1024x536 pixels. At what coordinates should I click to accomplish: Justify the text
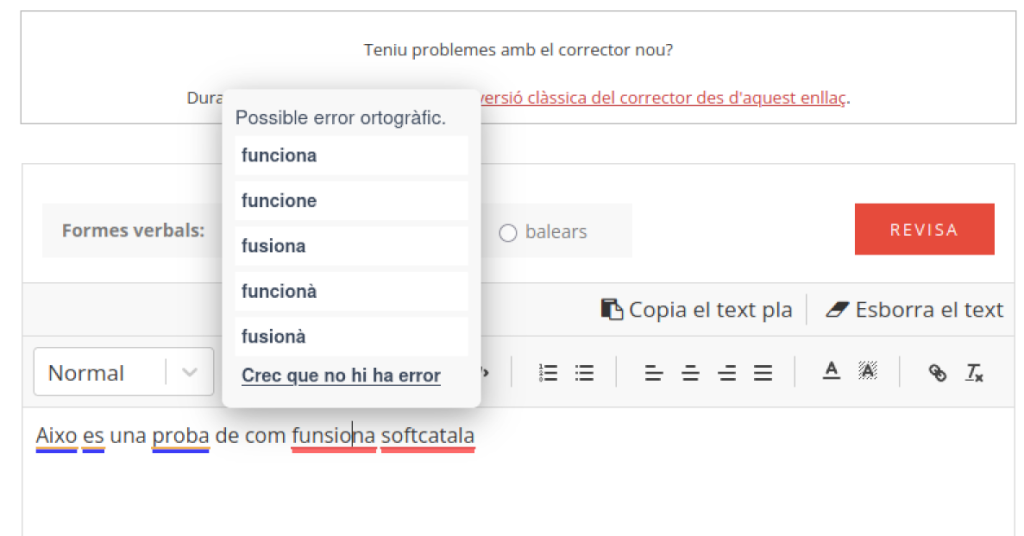pyautogui.click(x=763, y=373)
